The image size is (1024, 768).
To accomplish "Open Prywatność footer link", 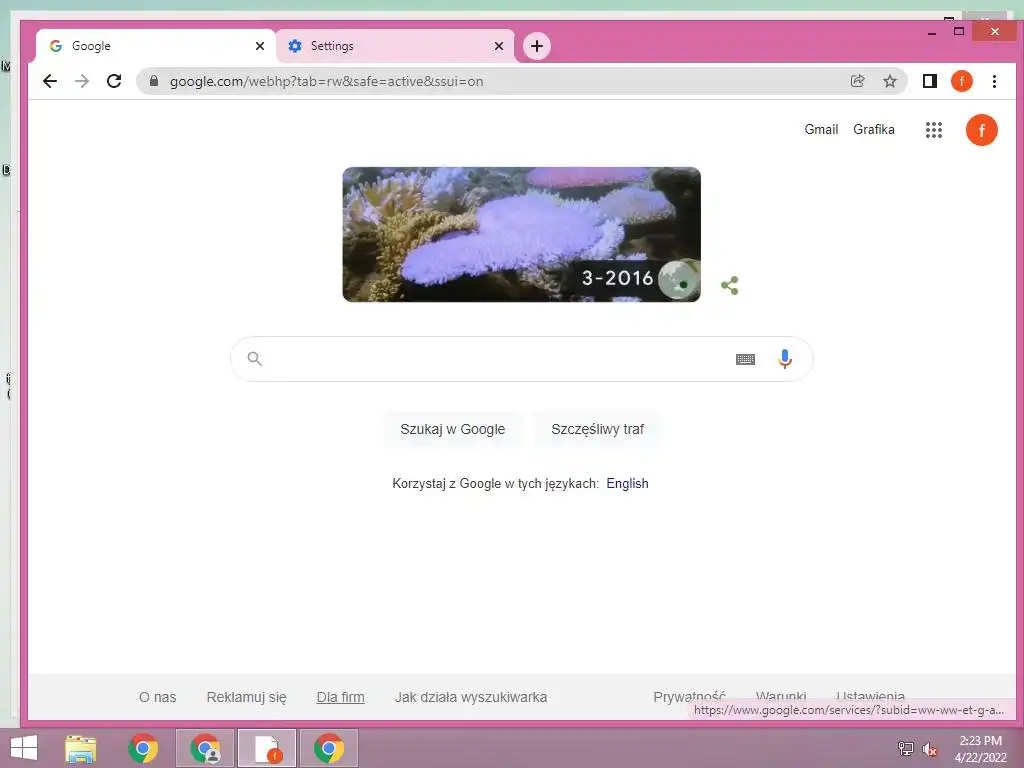I will tap(689, 696).
